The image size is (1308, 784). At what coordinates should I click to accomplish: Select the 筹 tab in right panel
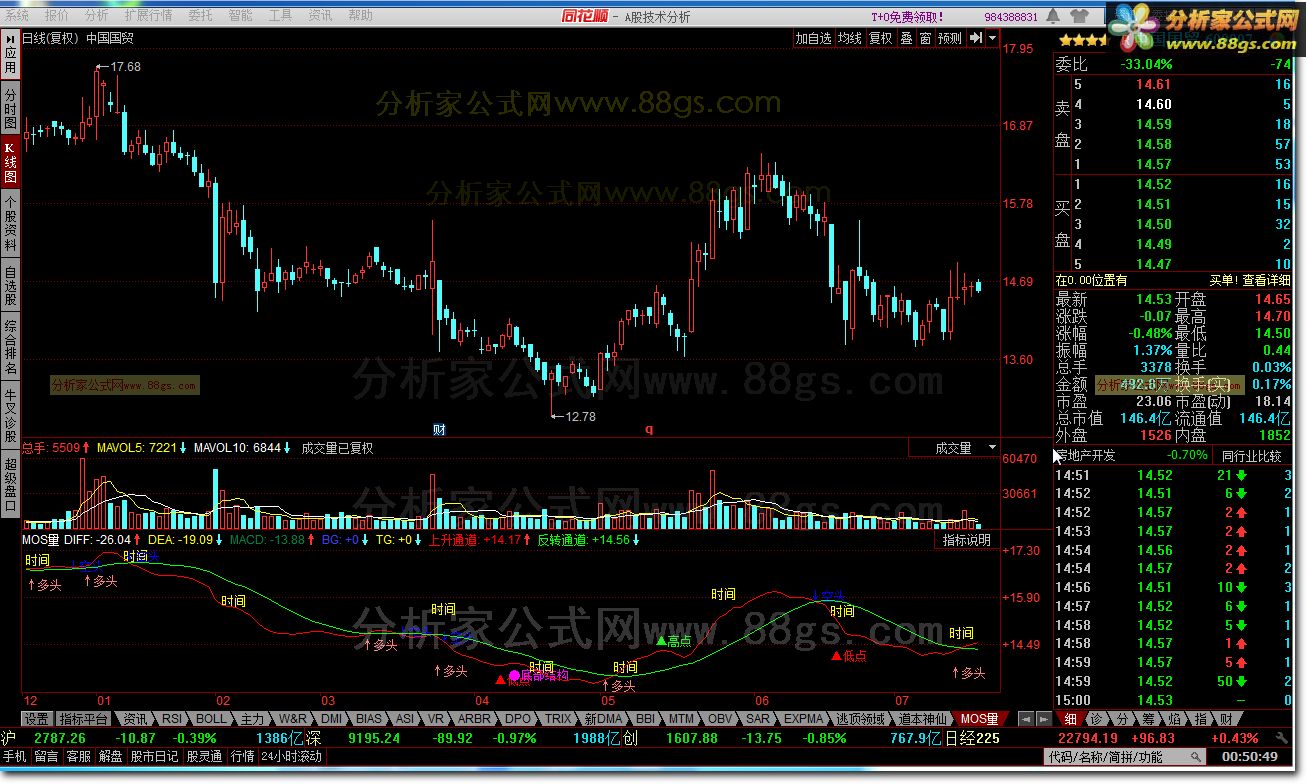coord(1149,719)
